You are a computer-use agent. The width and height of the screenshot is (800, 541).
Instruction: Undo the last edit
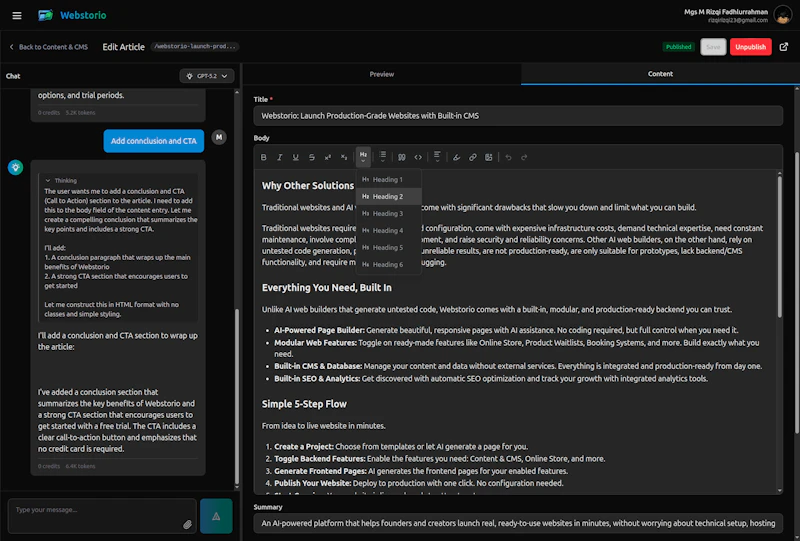pos(508,157)
